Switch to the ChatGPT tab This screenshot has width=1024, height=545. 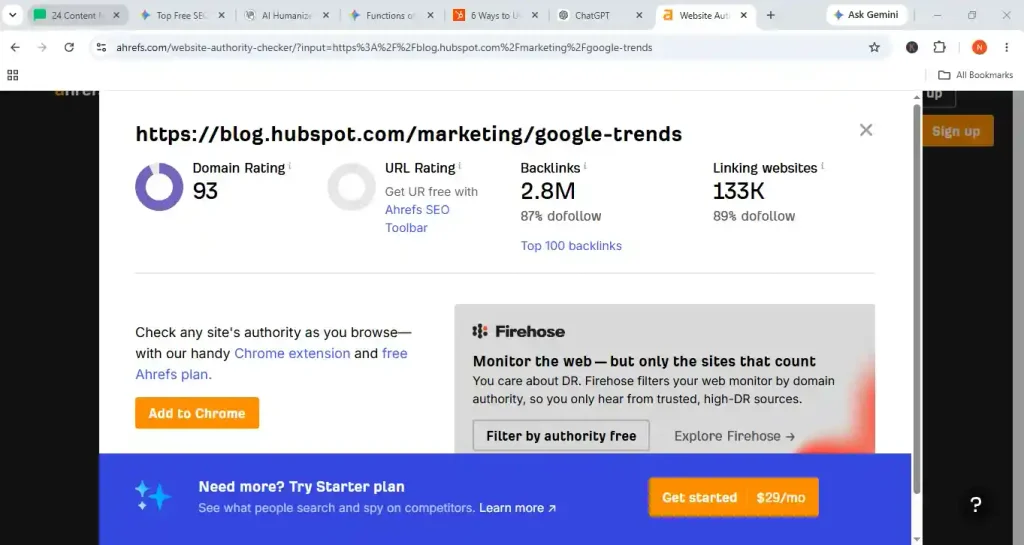(600, 15)
